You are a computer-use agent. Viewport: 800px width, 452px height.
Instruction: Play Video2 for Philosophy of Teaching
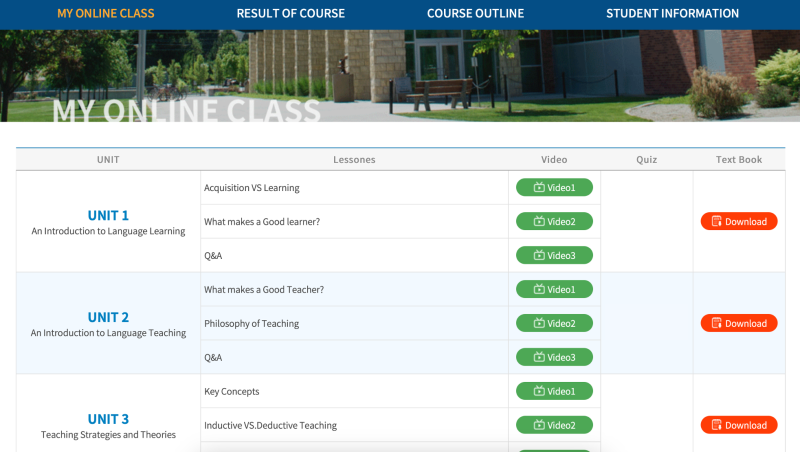(x=554, y=323)
